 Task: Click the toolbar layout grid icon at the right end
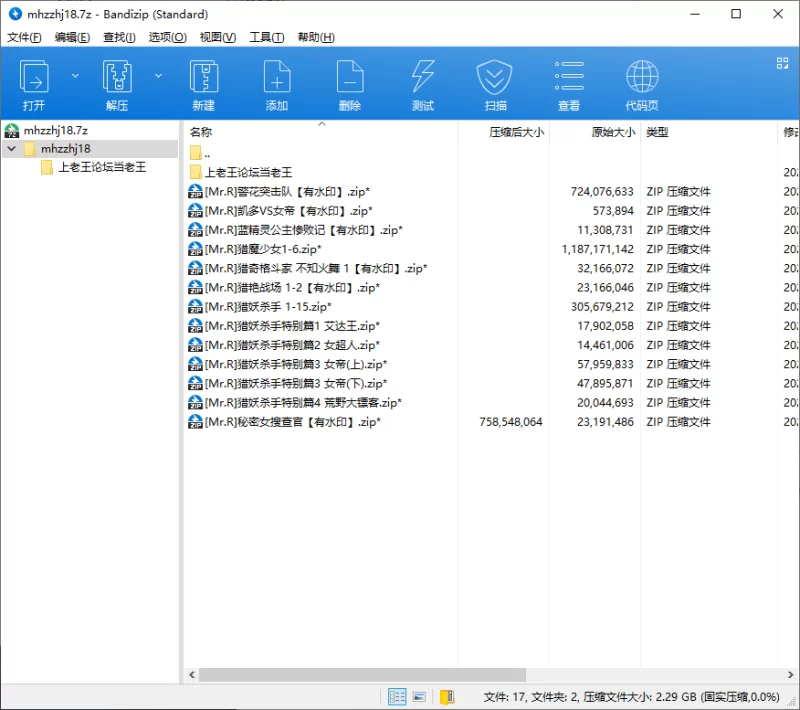point(782,63)
